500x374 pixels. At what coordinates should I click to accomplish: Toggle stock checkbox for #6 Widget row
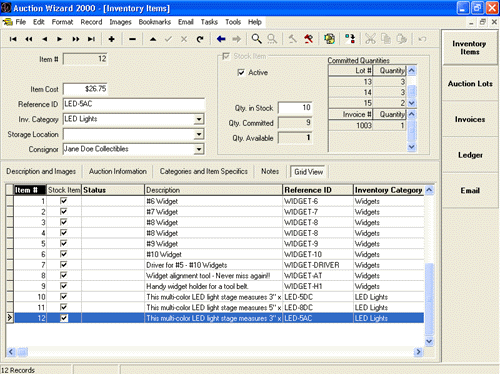pos(64,201)
